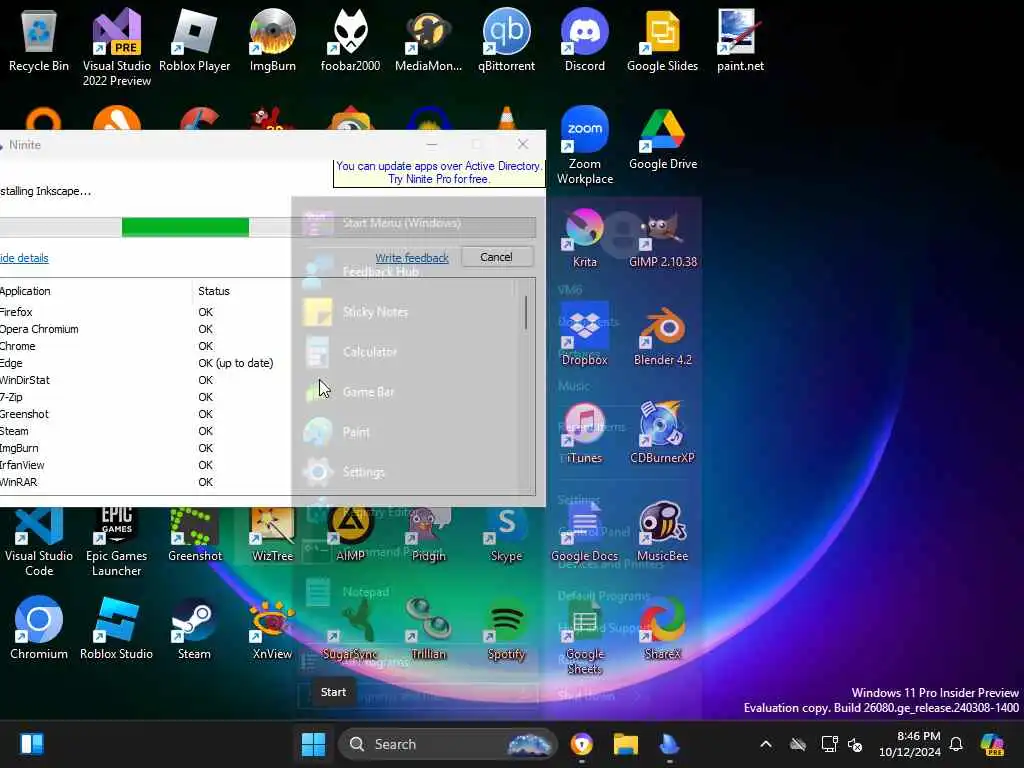Launch XnView from the desktop
The image size is (1024, 768).
[272, 628]
